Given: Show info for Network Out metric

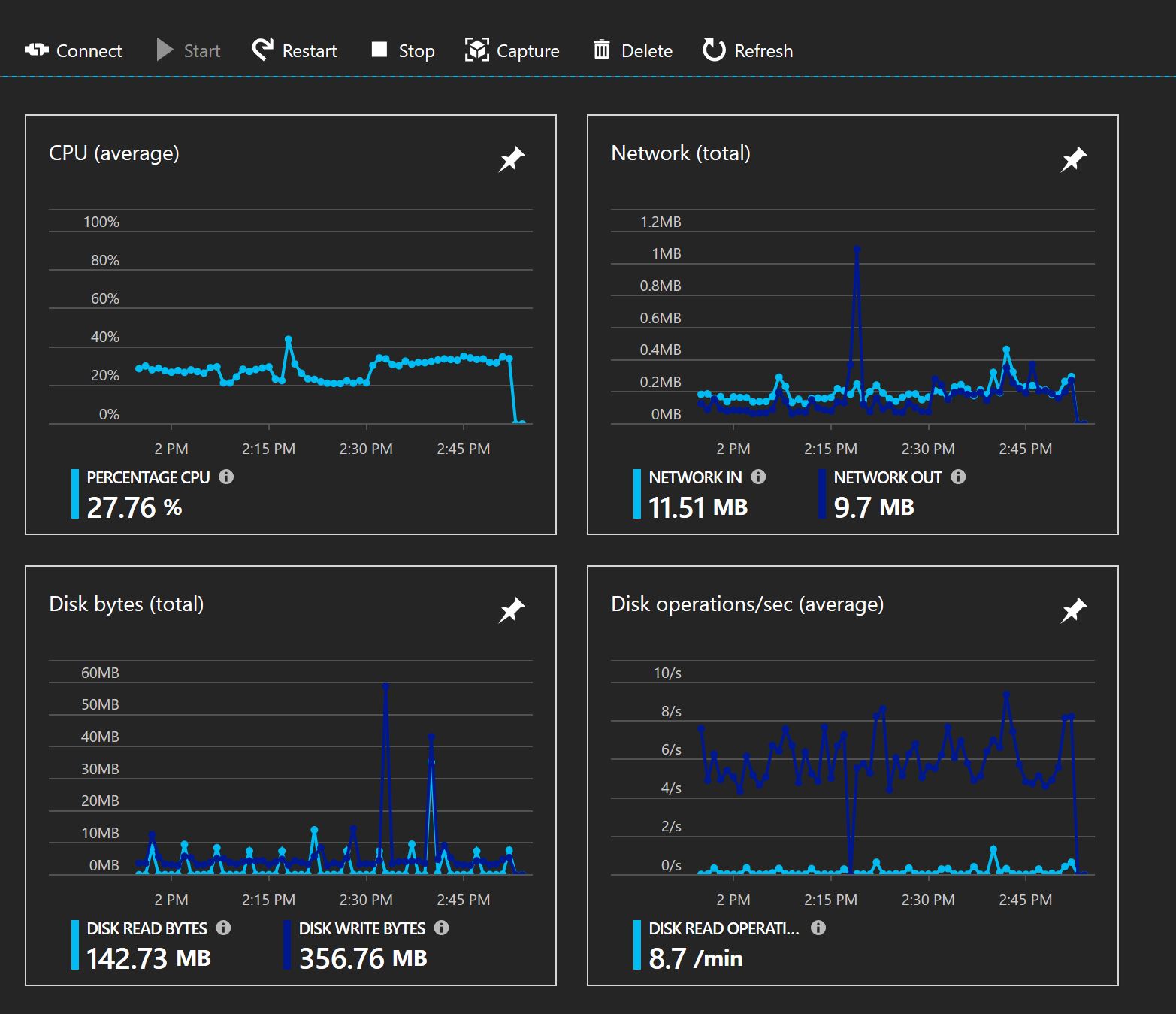Looking at the screenshot, I should 958,477.
